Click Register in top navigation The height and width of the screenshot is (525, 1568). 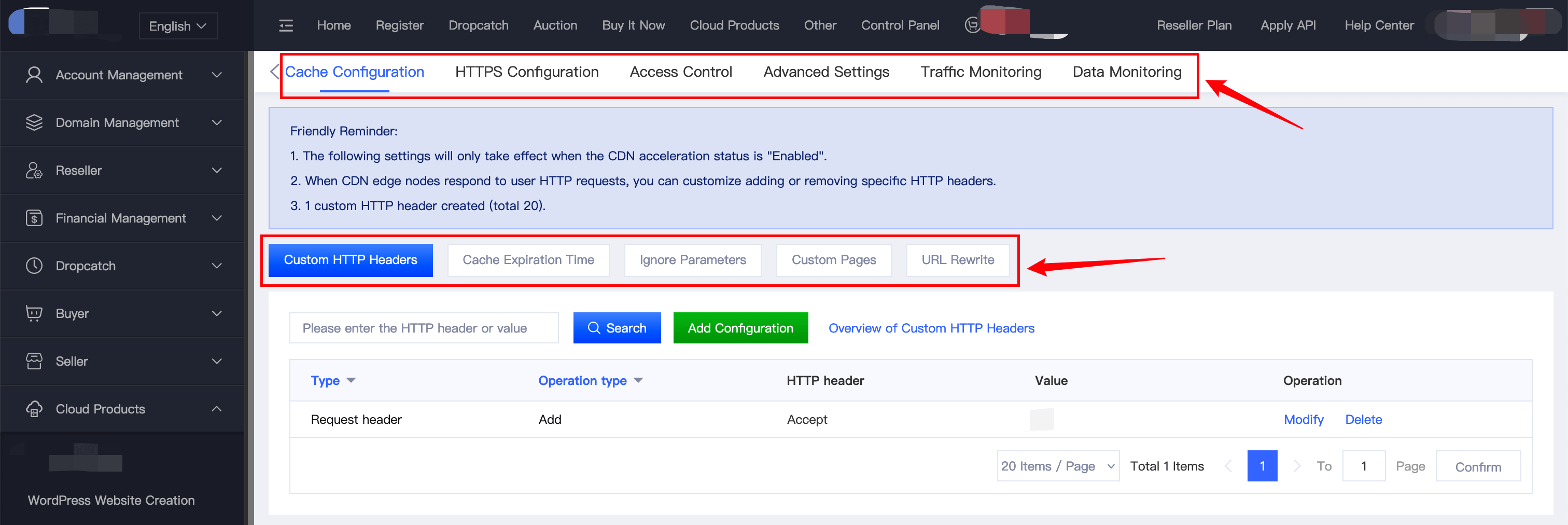coord(399,25)
